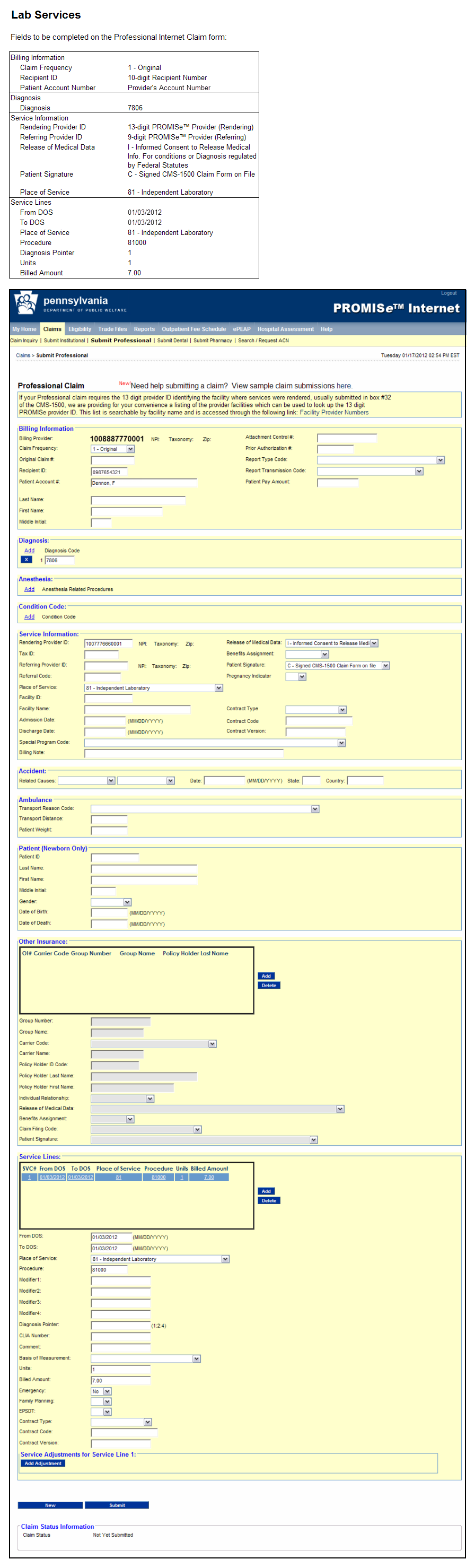
Task: Go to Submit Dental
Action: click(x=172, y=340)
